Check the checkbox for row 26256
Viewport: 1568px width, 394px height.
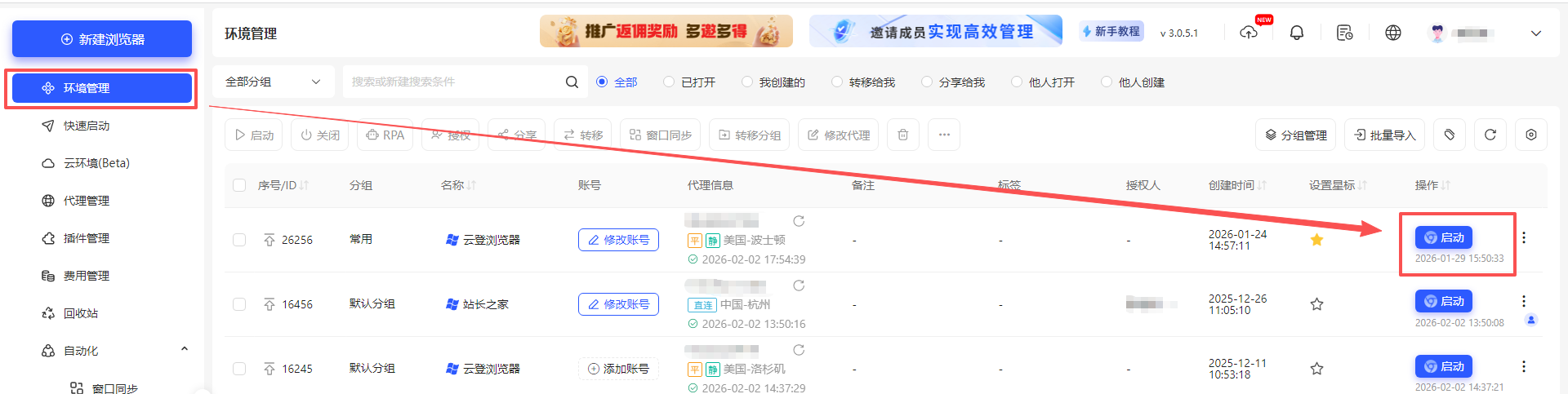(239, 240)
